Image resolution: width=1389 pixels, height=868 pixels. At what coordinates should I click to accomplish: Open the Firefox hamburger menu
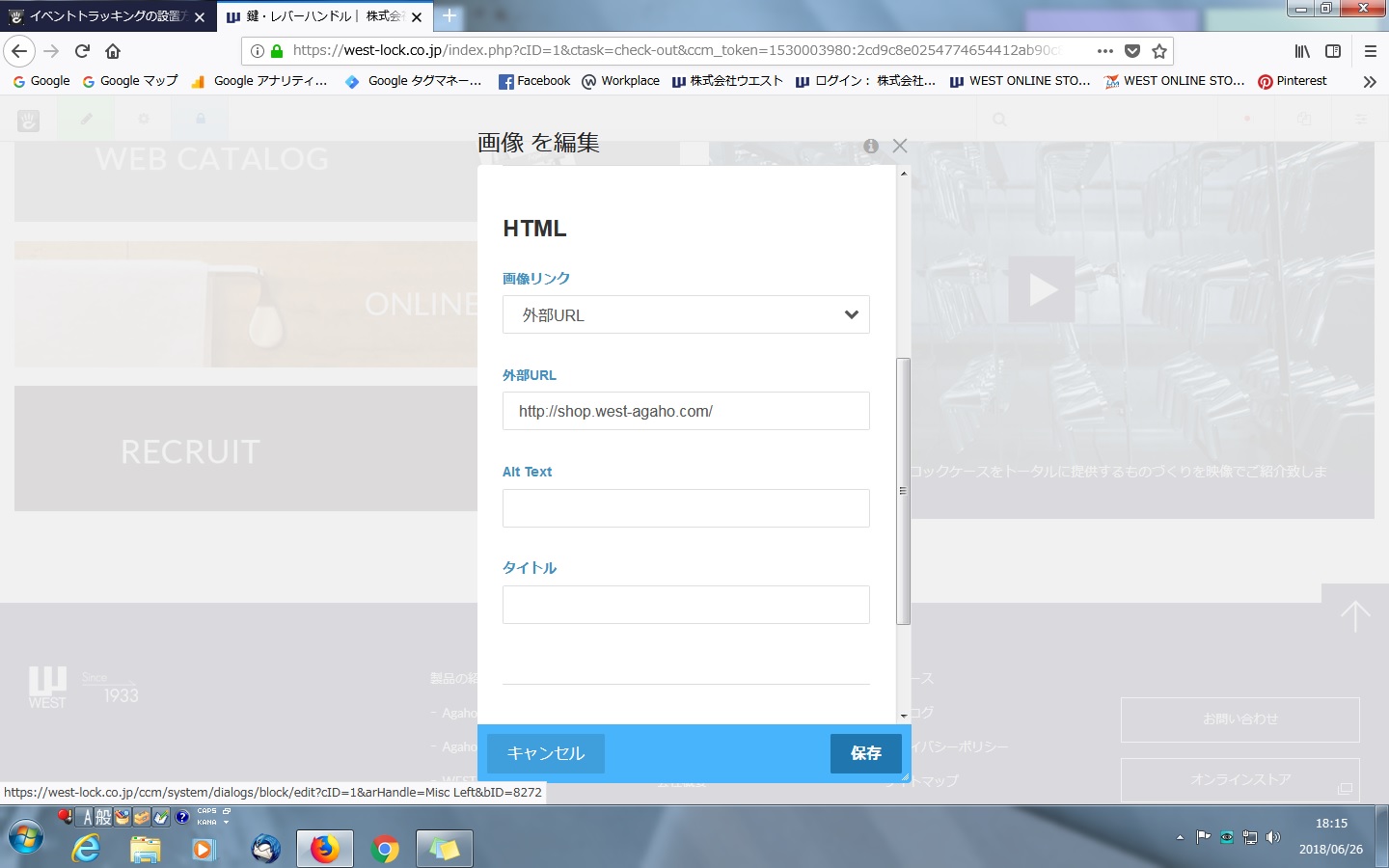click(x=1371, y=51)
